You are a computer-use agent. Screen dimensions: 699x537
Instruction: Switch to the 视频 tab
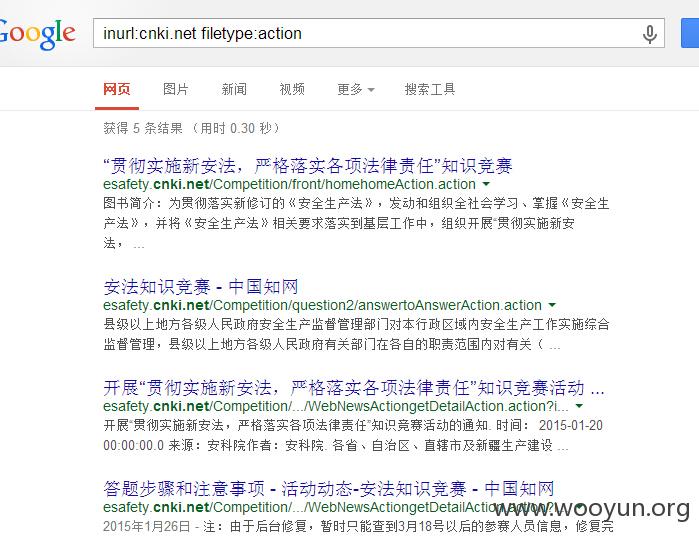(x=292, y=90)
